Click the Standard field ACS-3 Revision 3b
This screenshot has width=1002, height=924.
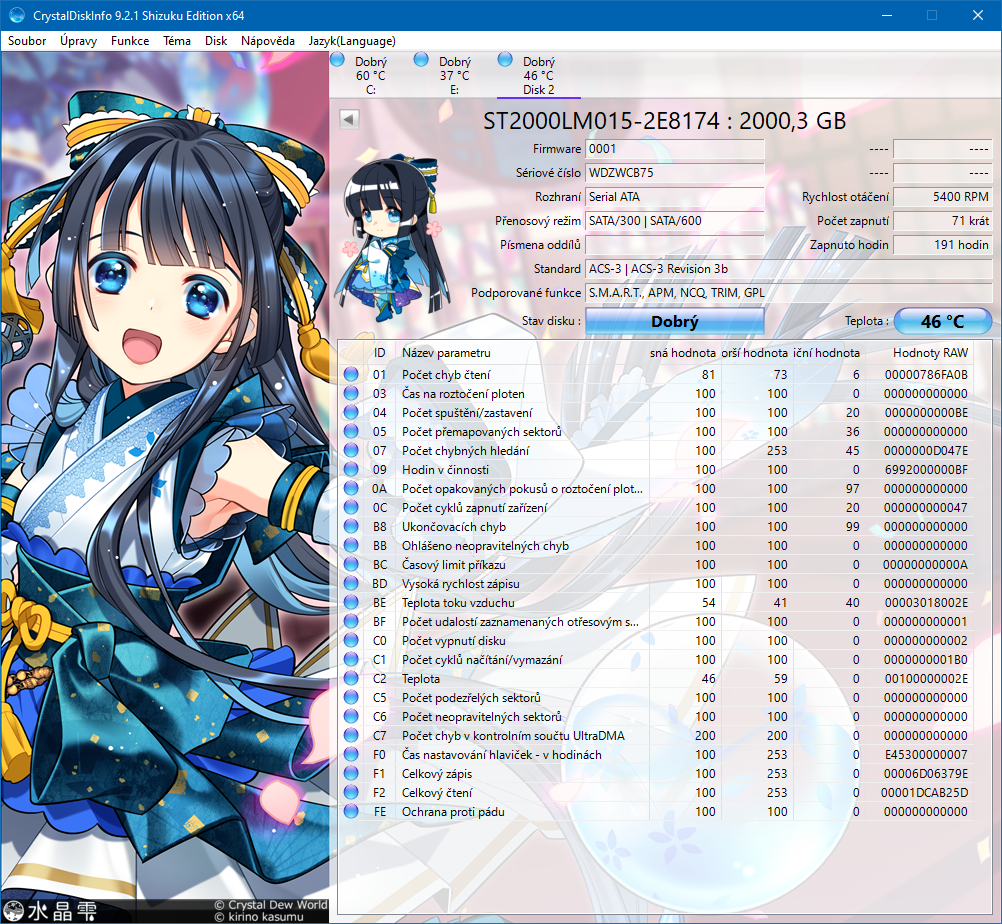pyautogui.click(x=789, y=269)
